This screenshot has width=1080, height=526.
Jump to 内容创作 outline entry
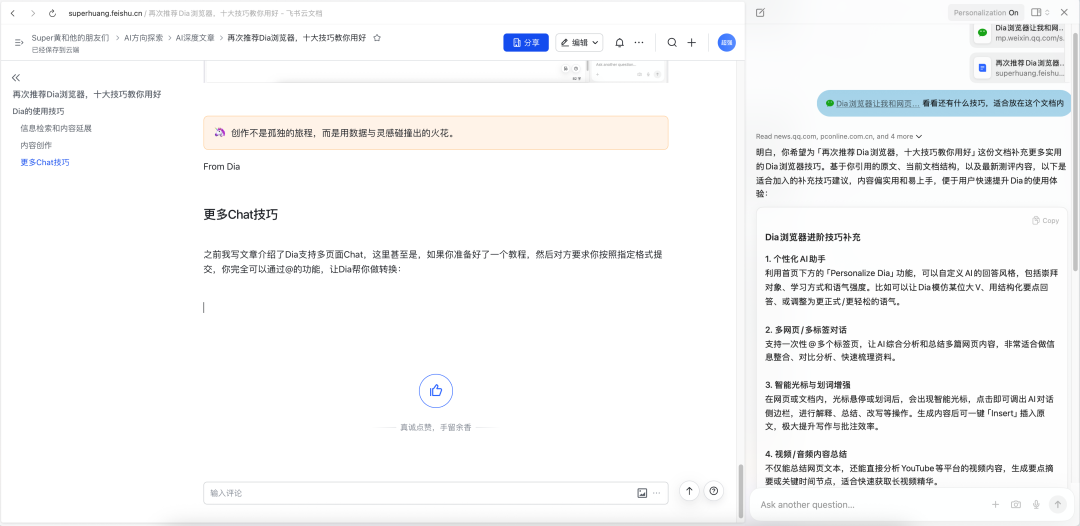coord(36,145)
